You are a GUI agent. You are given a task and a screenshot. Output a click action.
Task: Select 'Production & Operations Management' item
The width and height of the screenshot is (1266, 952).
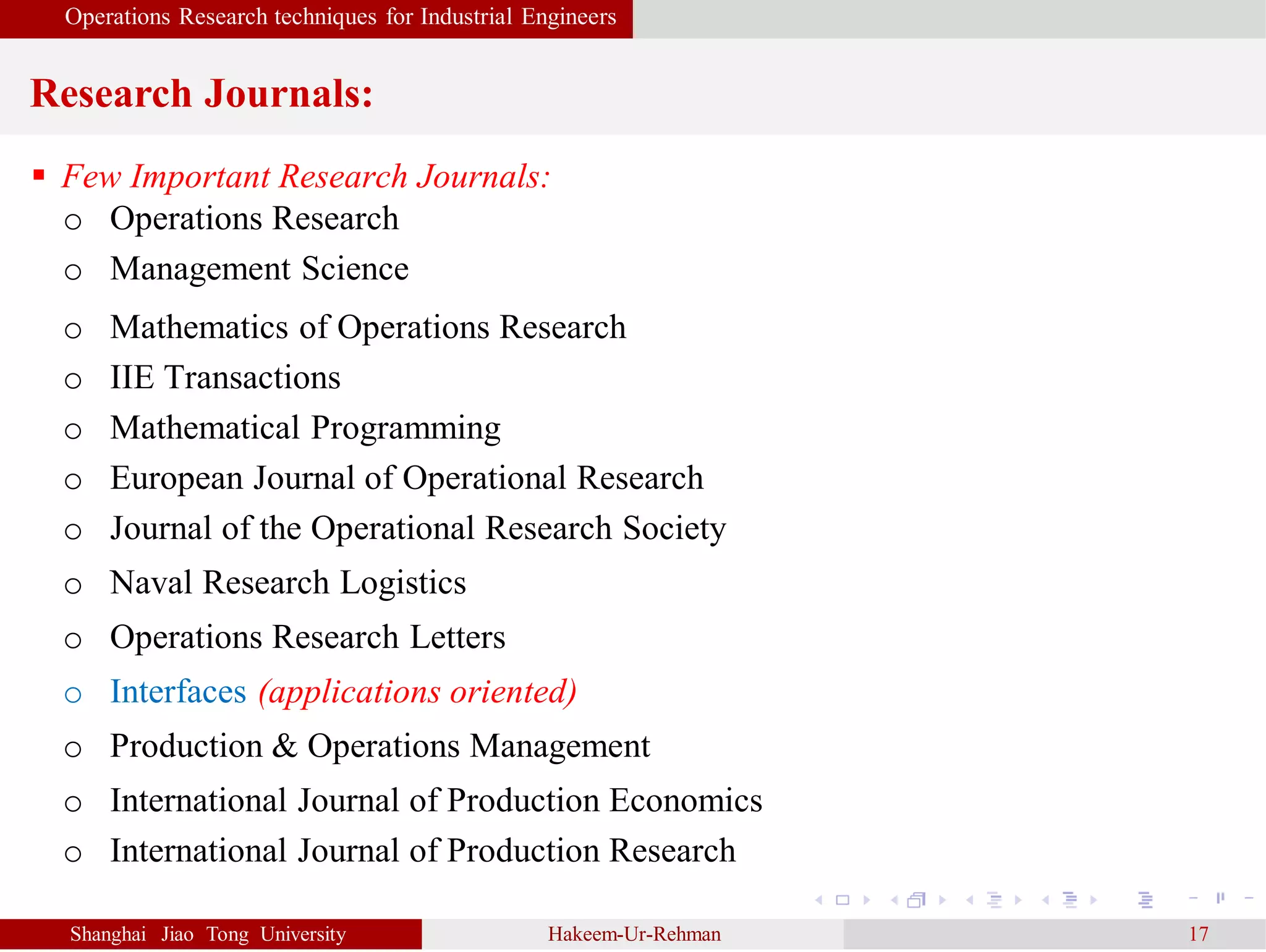380,746
